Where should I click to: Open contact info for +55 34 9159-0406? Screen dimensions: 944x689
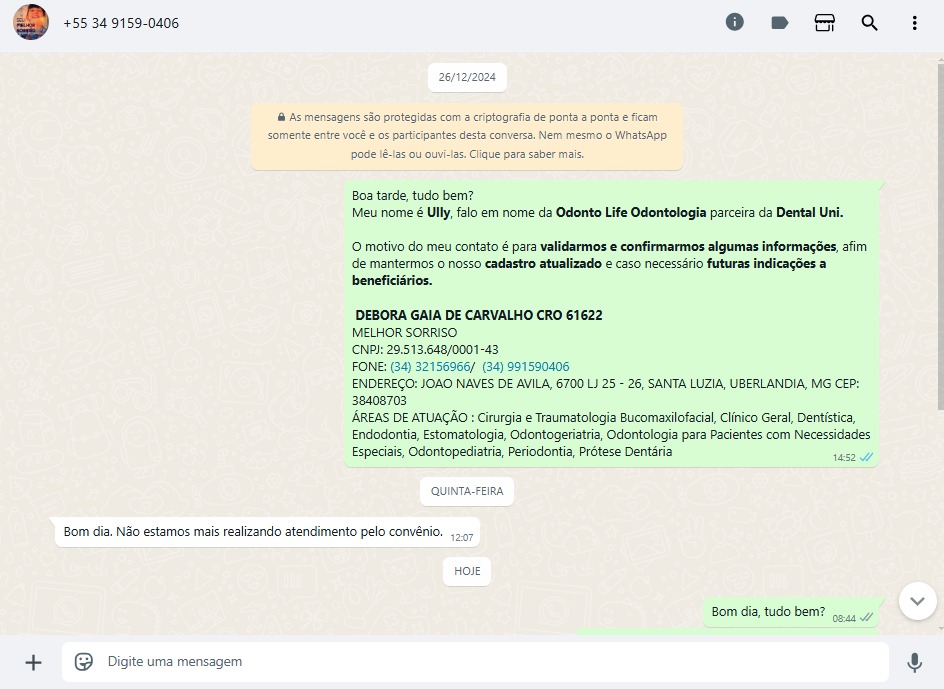click(x=121, y=23)
